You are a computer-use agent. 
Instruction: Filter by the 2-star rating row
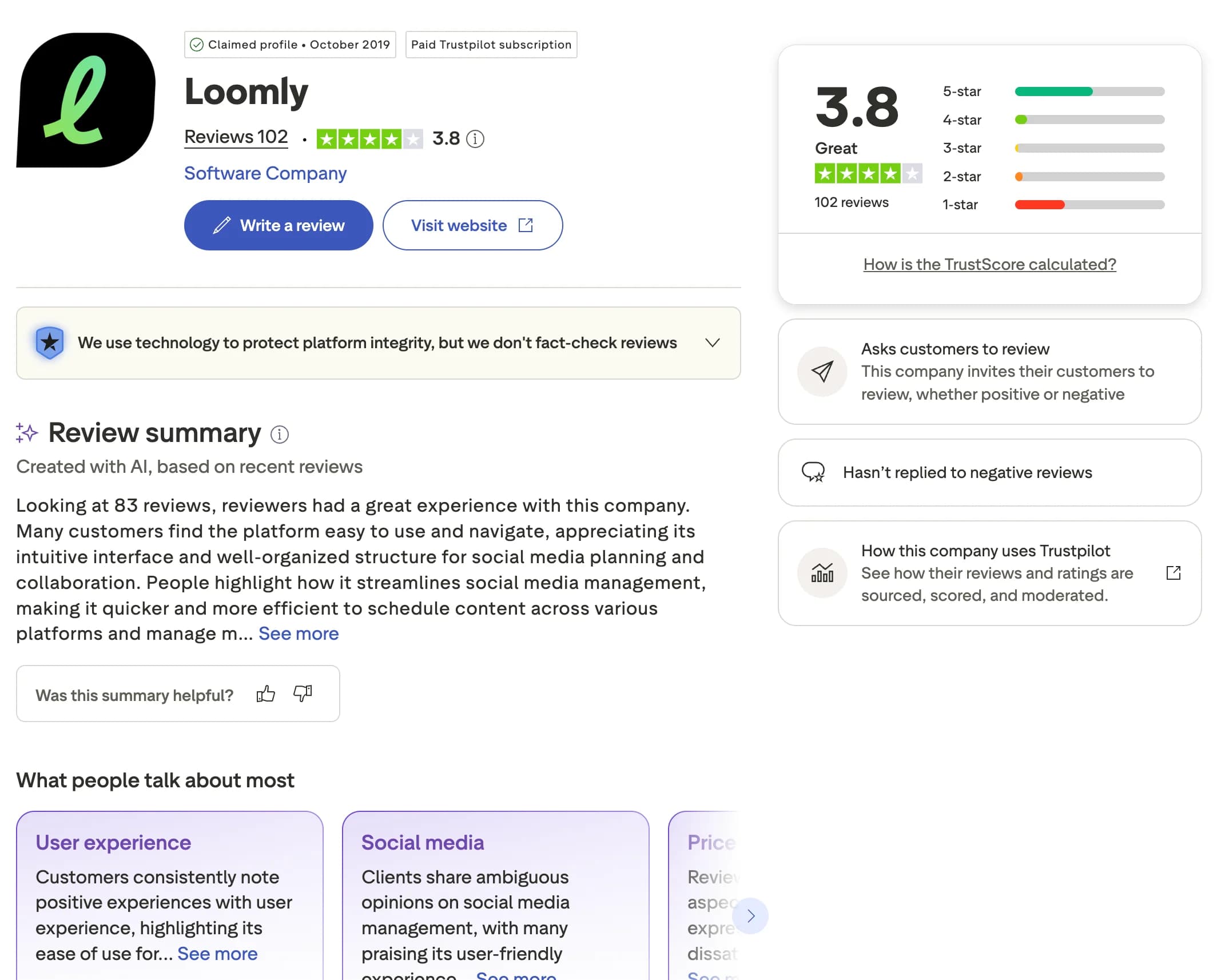(x=1053, y=177)
